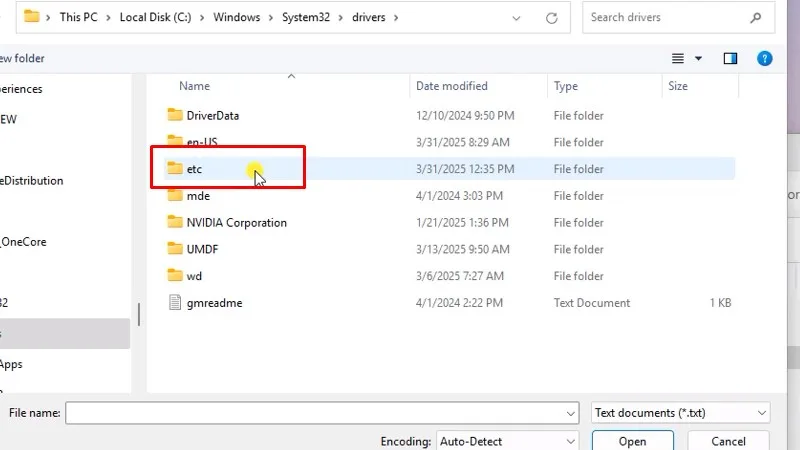The height and width of the screenshot is (450, 800).
Task: Click Windows in the breadcrumb path
Action: [x=235, y=17]
